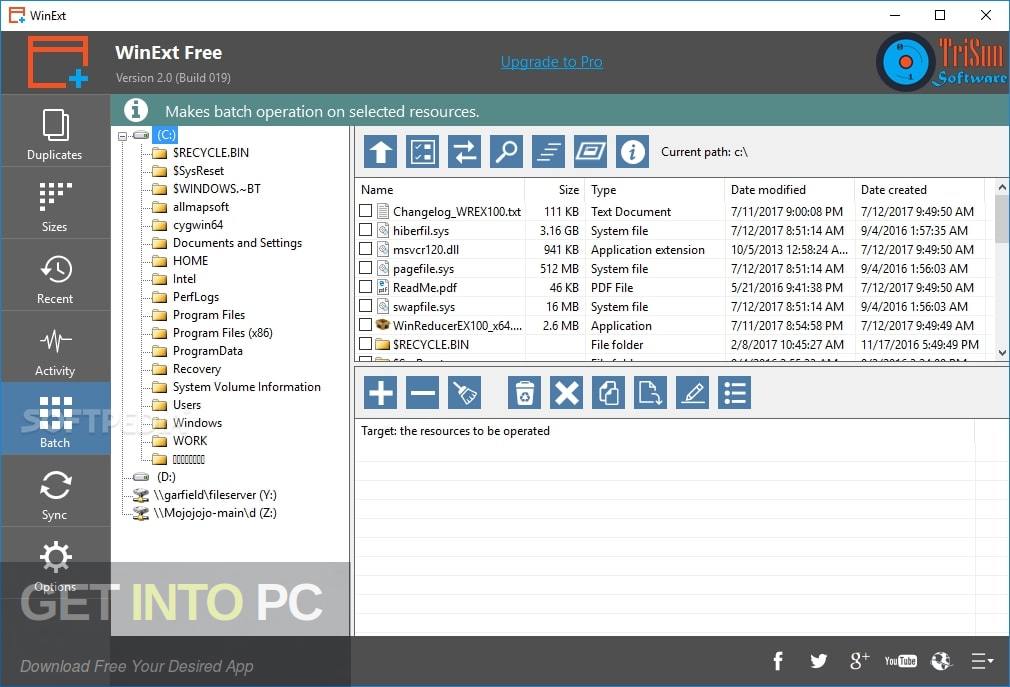Check the box for hiberfil.sys
The height and width of the screenshot is (687, 1010).
(x=365, y=230)
